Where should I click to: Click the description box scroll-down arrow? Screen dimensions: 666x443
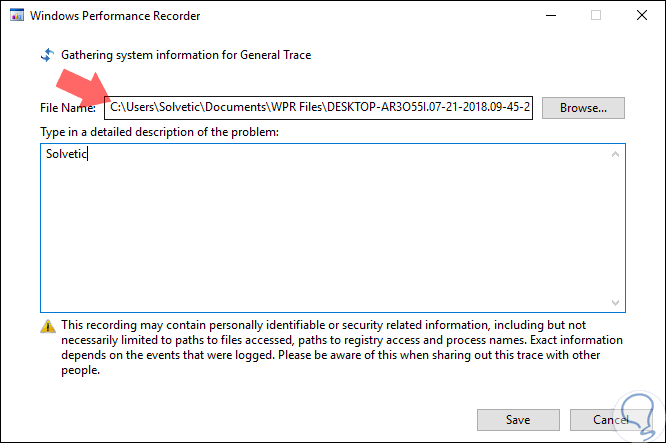[x=615, y=301]
